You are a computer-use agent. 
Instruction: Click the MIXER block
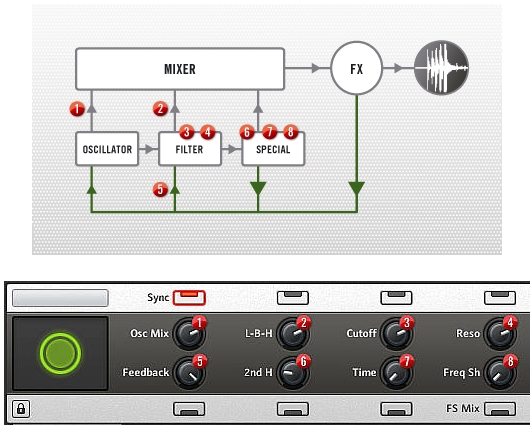180,69
